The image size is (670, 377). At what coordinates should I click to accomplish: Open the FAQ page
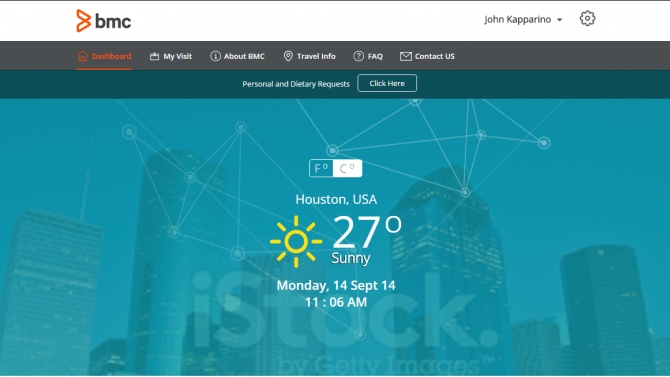pyautogui.click(x=368, y=56)
